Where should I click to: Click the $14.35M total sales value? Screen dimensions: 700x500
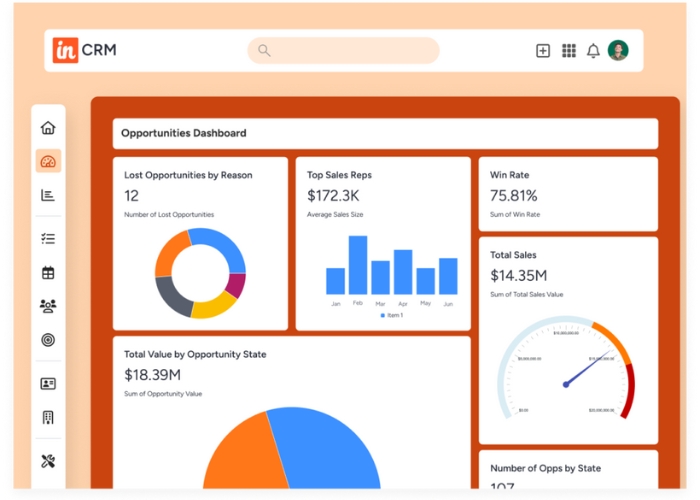(518, 275)
